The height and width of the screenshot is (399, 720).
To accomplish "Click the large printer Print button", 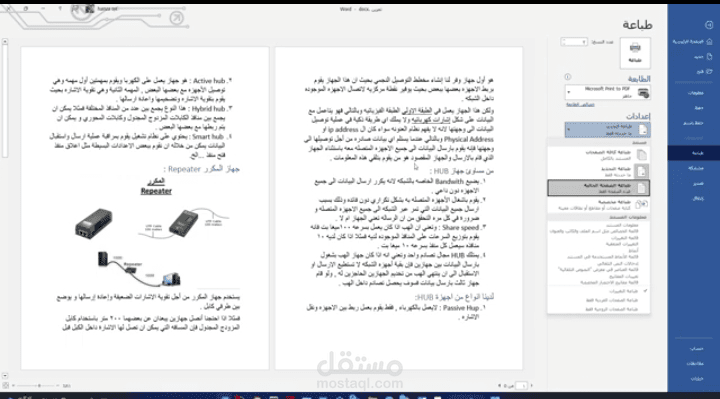I will coord(635,53).
